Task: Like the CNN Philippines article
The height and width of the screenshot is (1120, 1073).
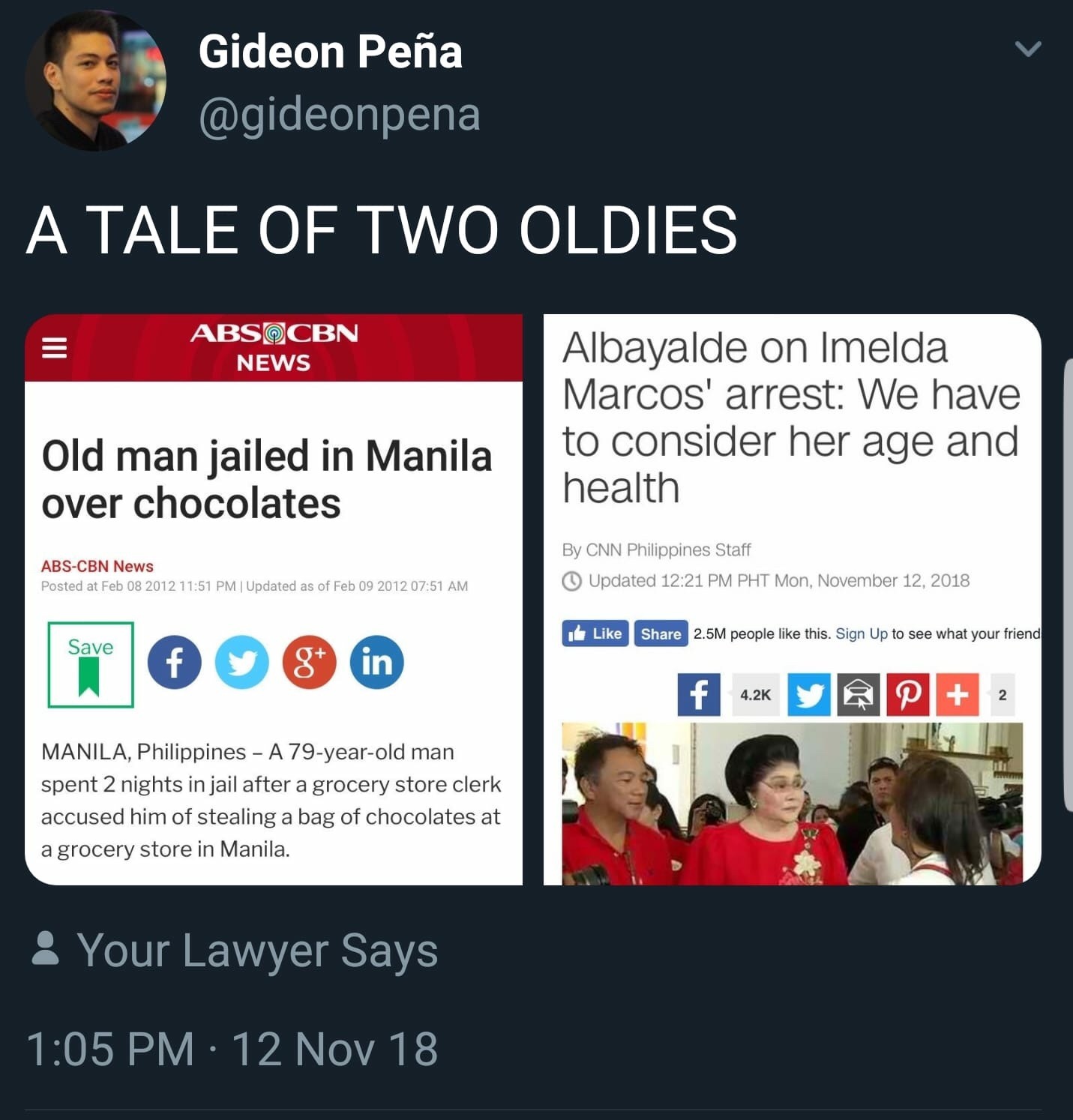Action: tap(595, 633)
